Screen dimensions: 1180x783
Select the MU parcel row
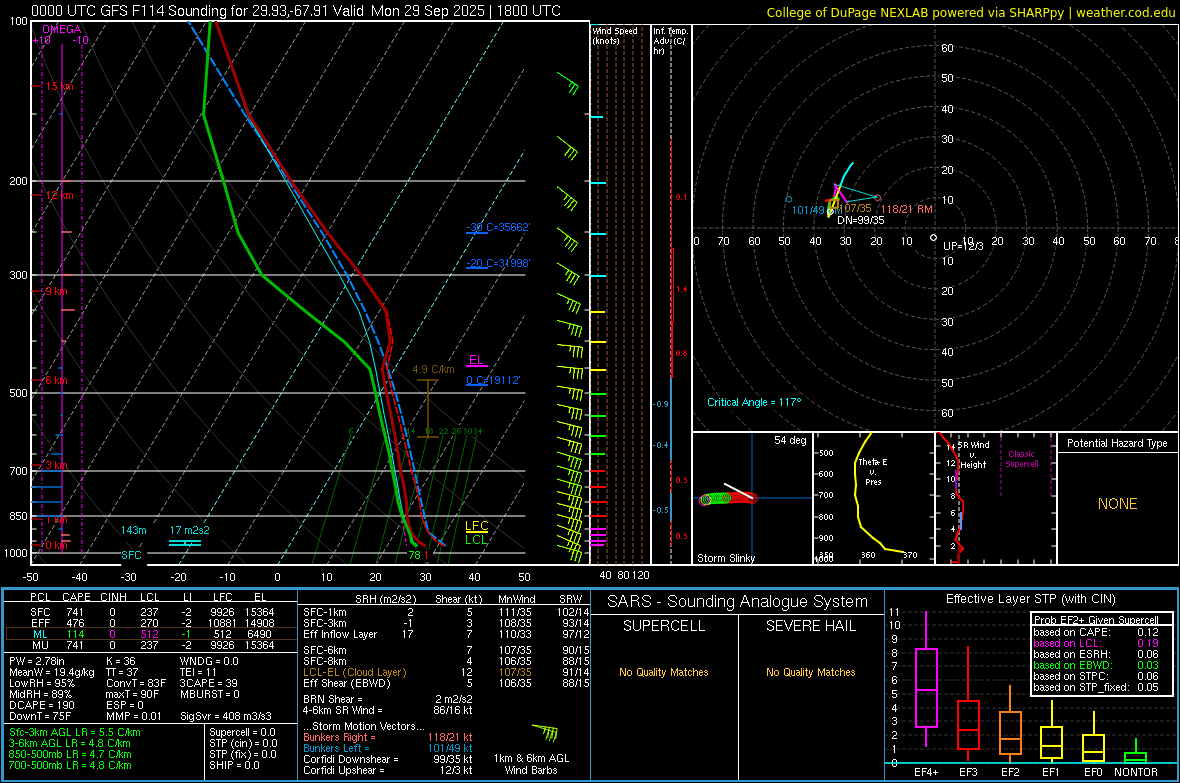click(x=151, y=645)
